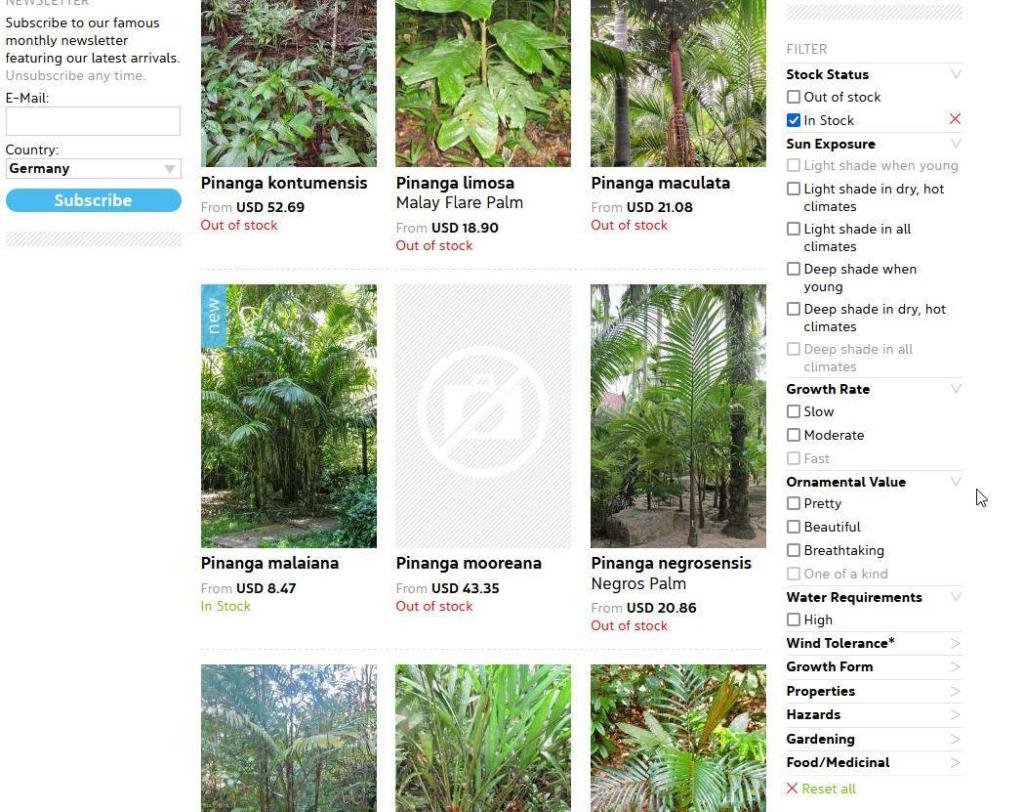Uncheck the In Stock checkbox
The width and height of the screenshot is (1024, 812).
point(793,120)
